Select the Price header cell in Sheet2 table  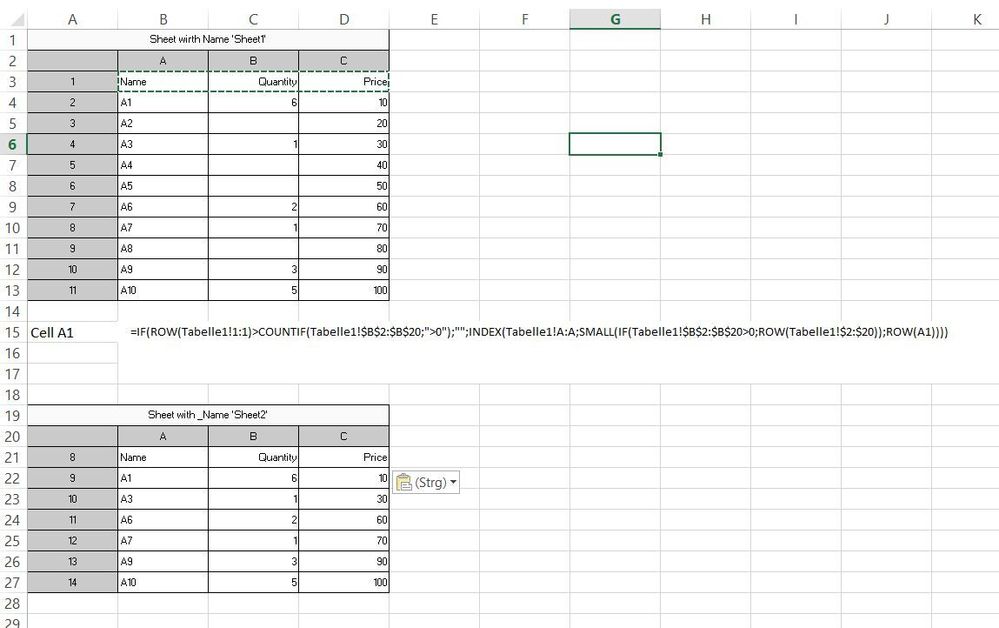pyautogui.click(x=343, y=457)
